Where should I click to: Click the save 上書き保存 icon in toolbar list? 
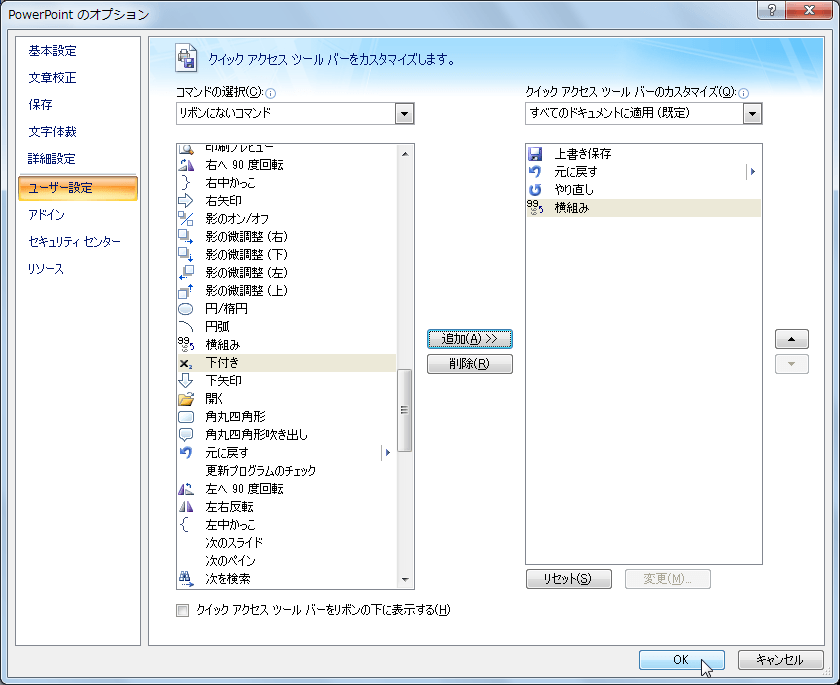click(x=535, y=154)
